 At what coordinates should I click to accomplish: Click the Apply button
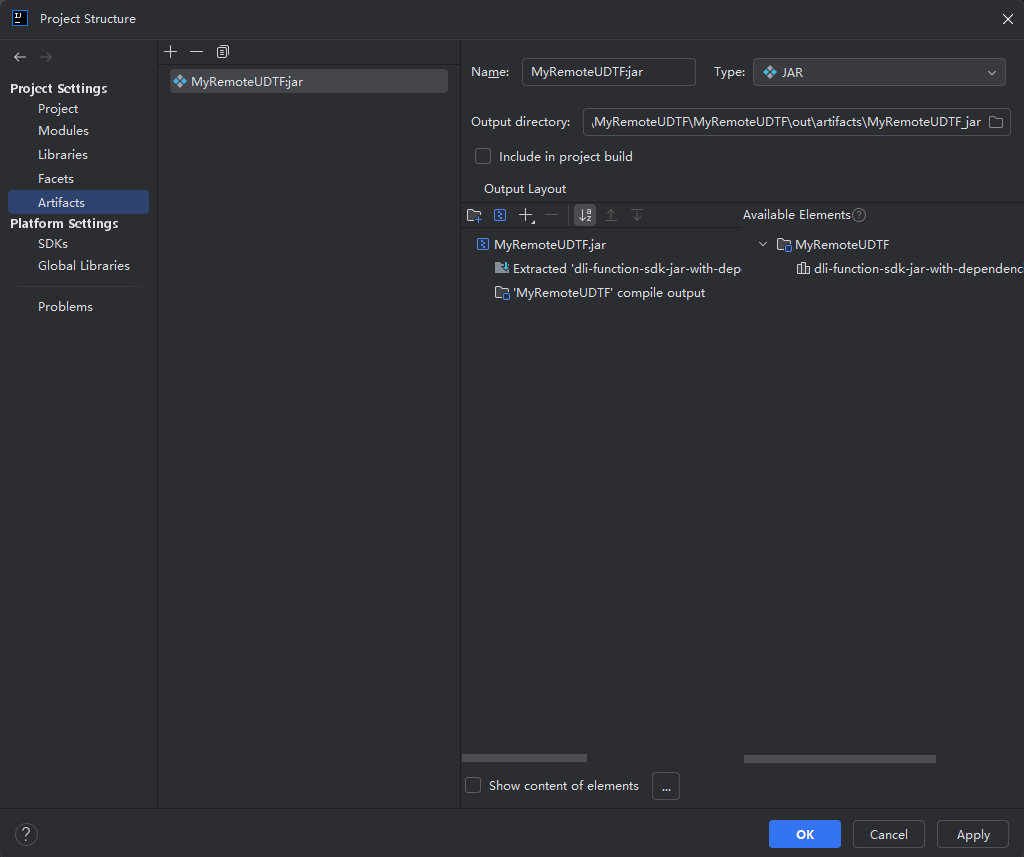coord(973,834)
